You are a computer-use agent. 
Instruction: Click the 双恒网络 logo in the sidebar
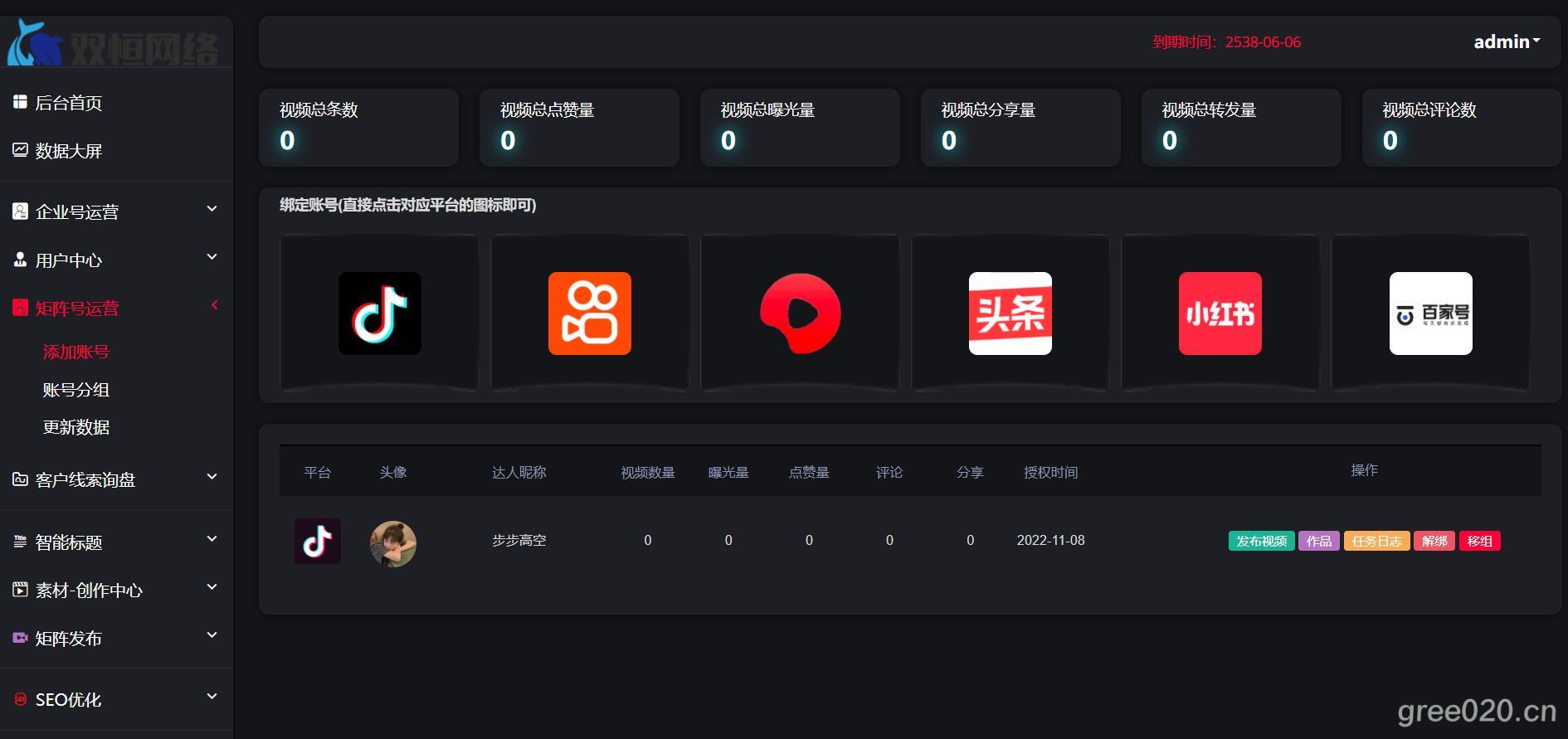coord(114,44)
